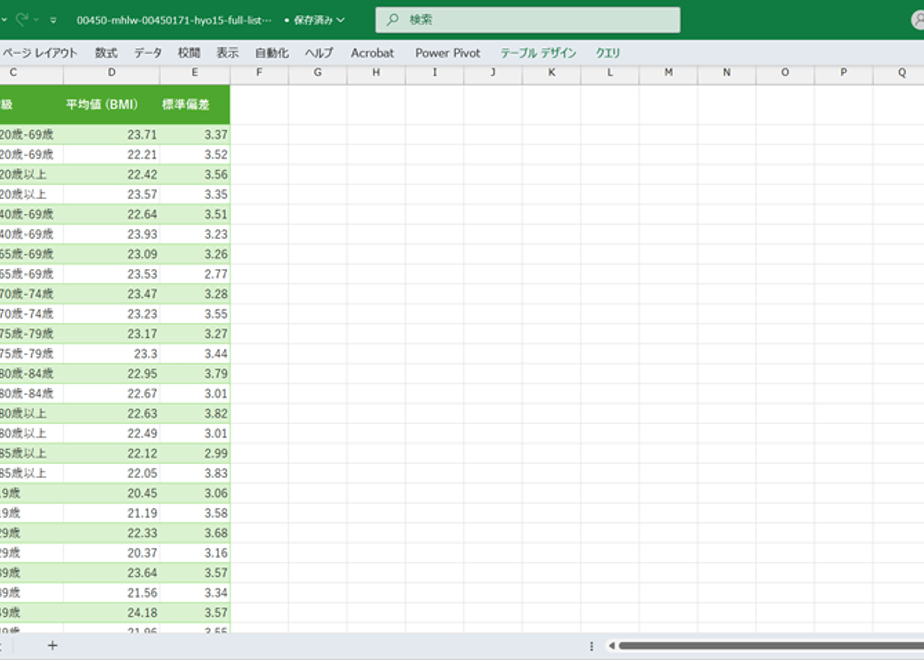Image resolution: width=924 pixels, height=660 pixels.
Task: Open the 表示 ribbon tab
Action: click(227, 53)
